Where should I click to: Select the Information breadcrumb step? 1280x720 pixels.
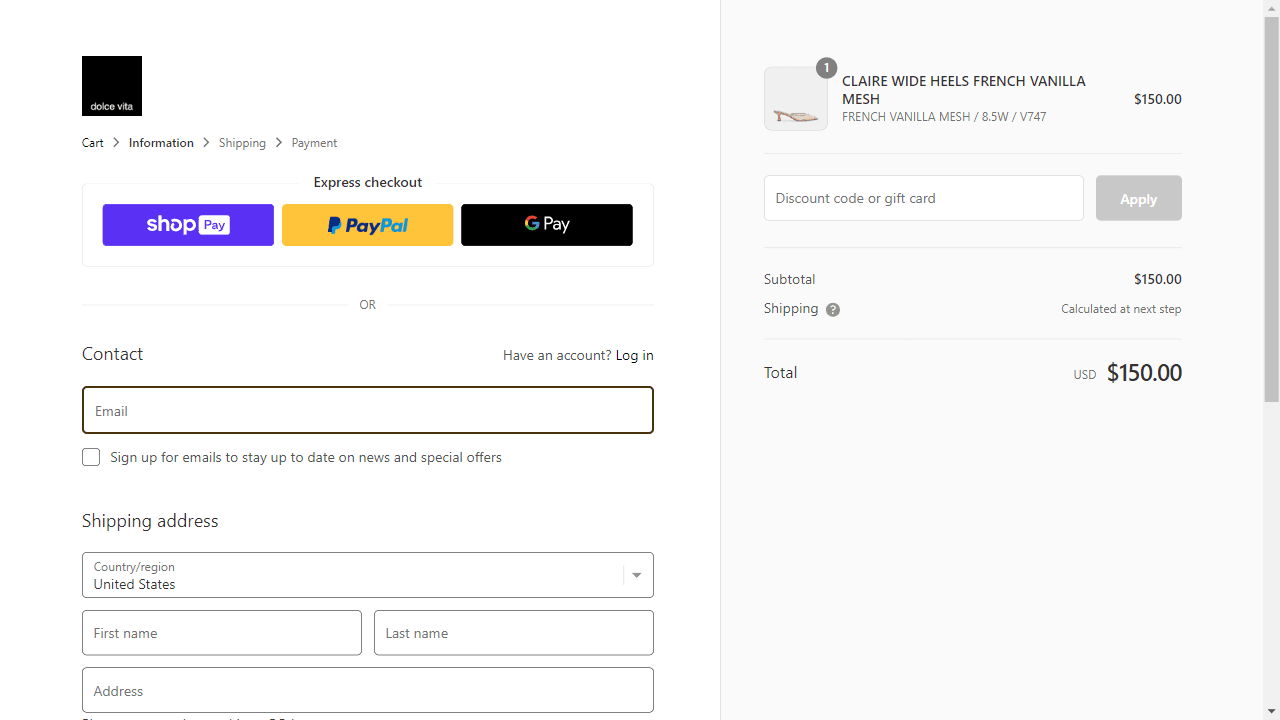coord(161,143)
